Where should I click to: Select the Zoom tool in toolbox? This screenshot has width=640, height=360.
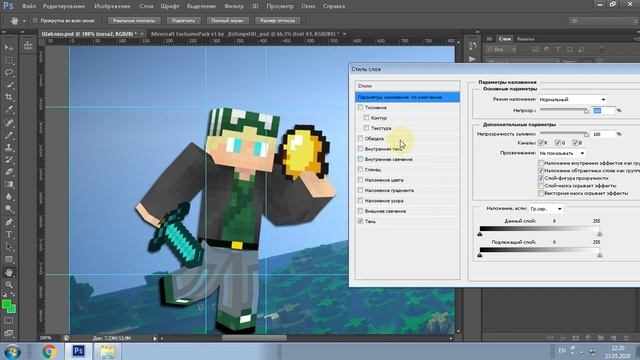9,284
